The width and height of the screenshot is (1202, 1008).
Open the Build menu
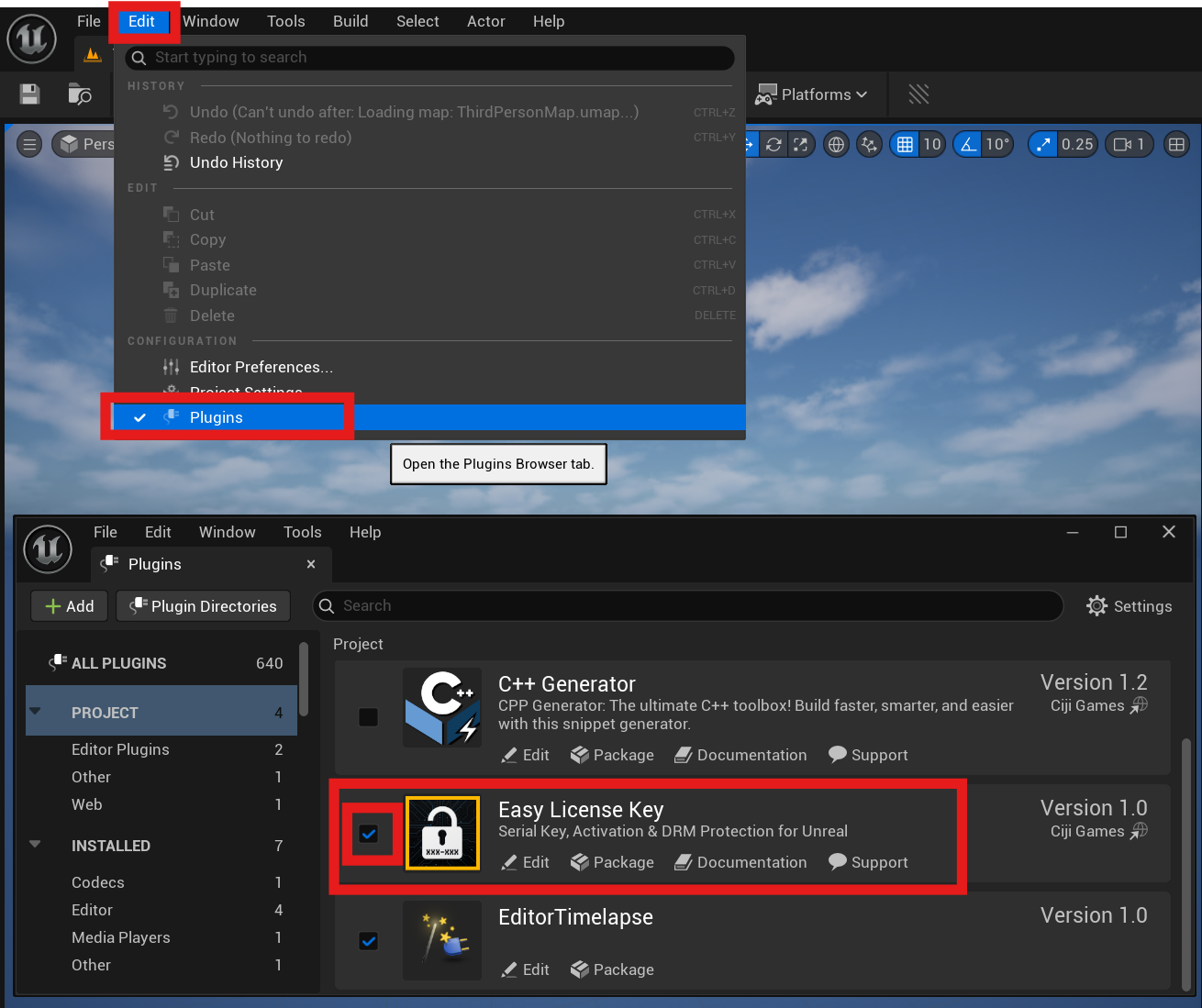pyautogui.click(x=351, y=21)
